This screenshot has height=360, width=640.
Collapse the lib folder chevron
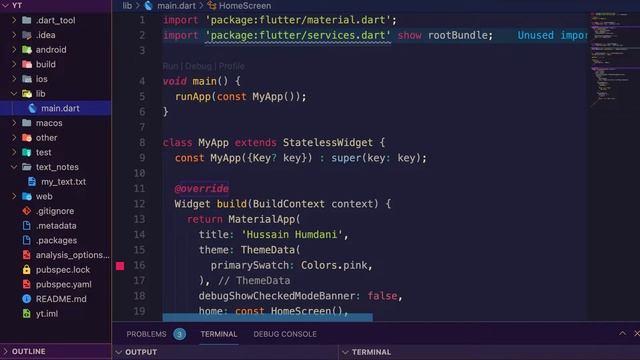14,93
